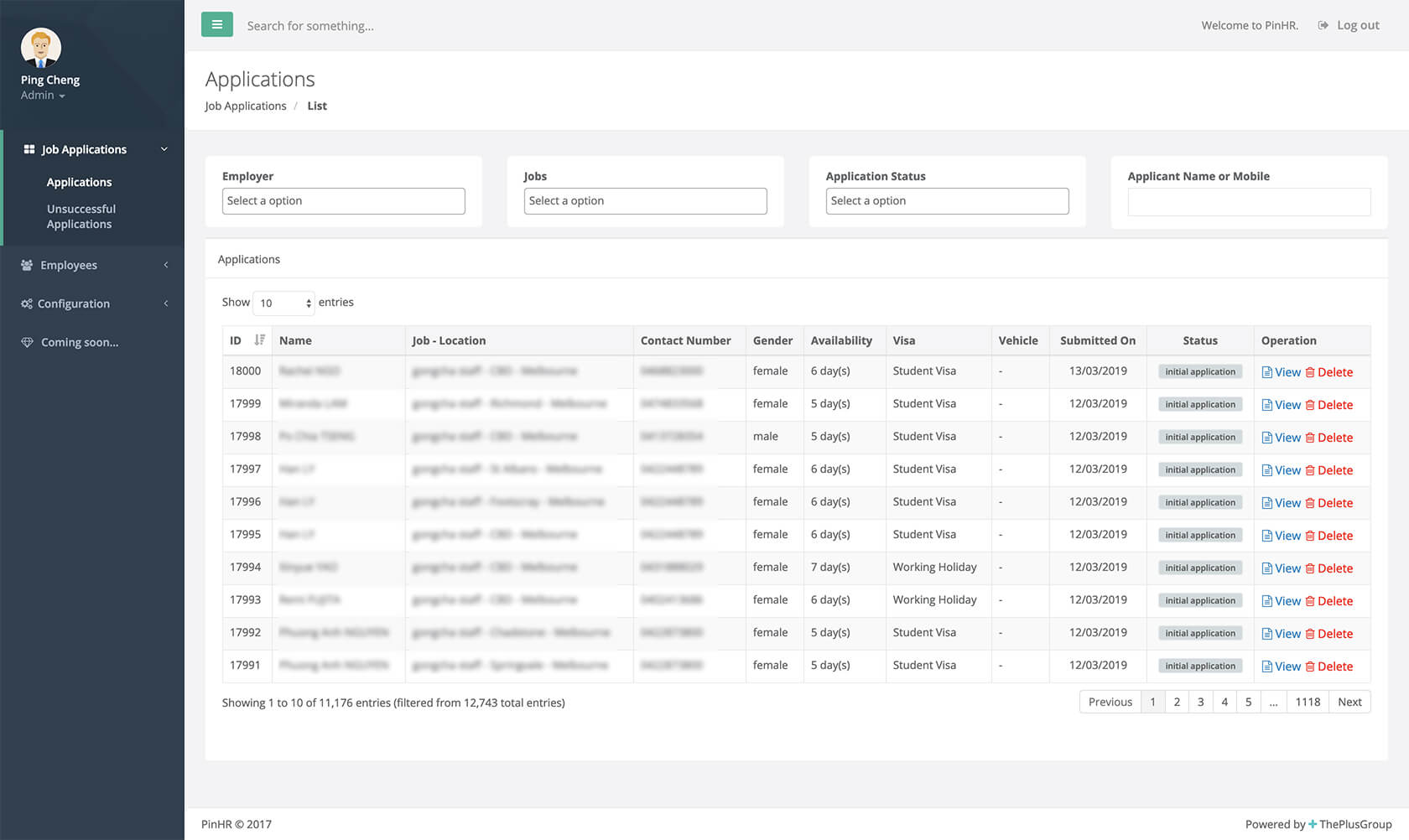Open the Employer filter dropdown
This screenshot has height=840, width=1409.
pyautogui.click(x=343, y=201)
